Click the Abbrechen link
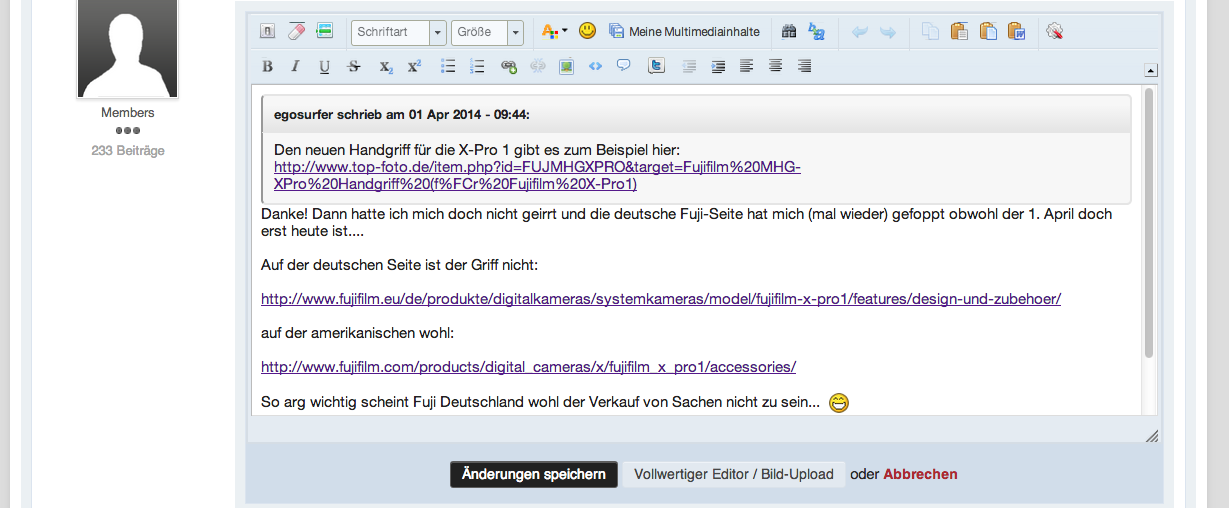 pyautogui.click(x=920, y=475)
